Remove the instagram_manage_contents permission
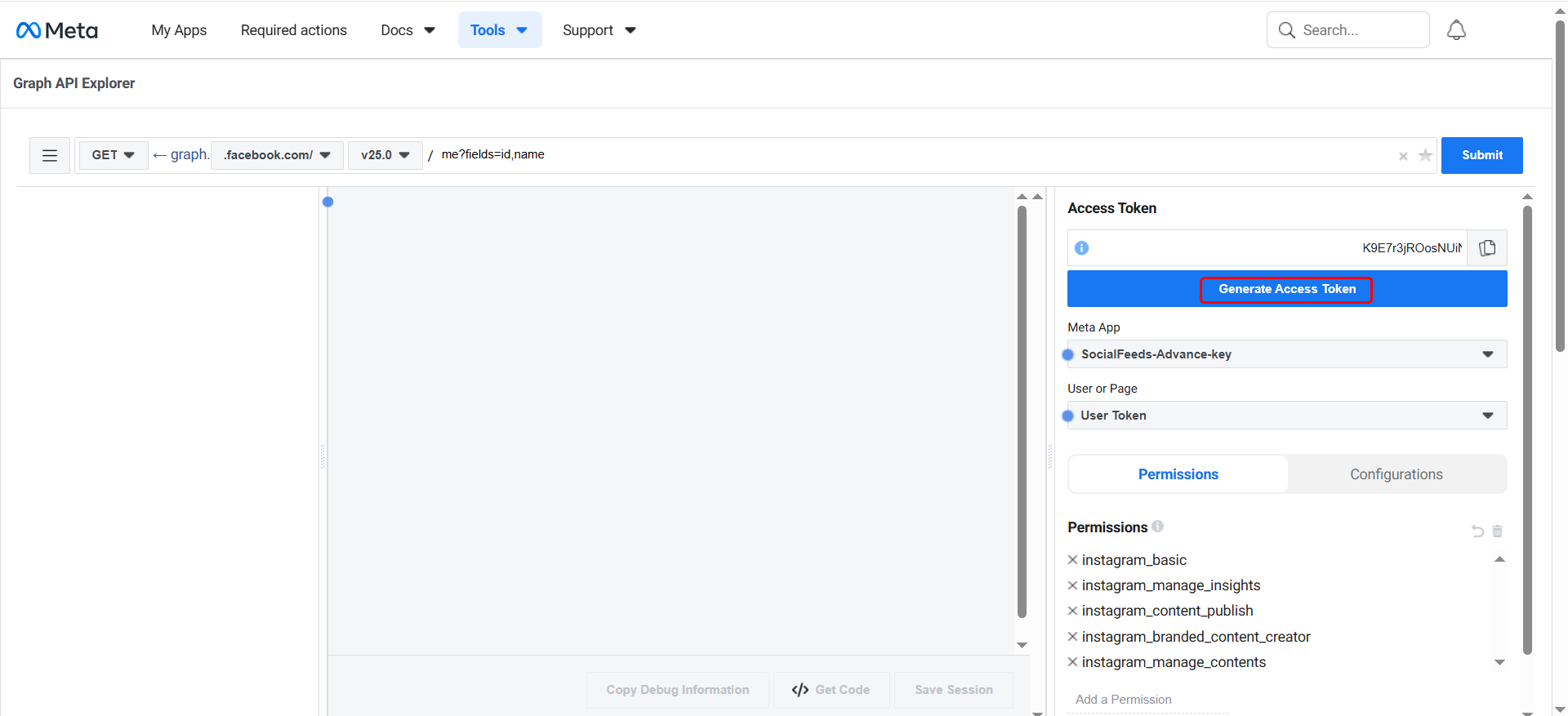Image resolution: width=1568 pixels, height=716 pixels. point(1073,662)
